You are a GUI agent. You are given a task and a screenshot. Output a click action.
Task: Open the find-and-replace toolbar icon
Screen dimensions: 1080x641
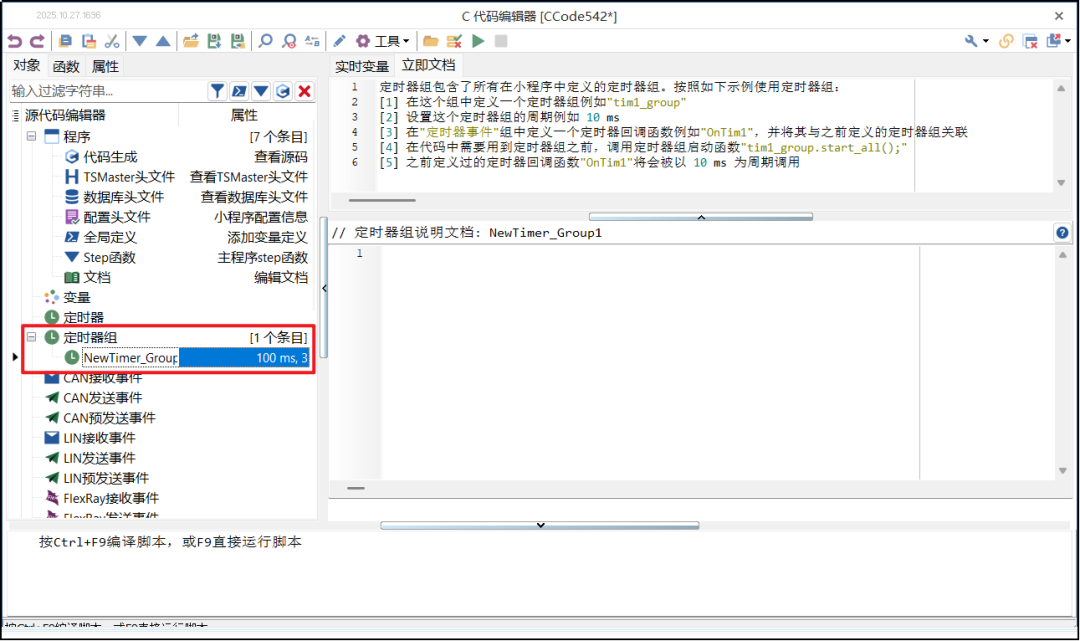[x=312, y=41]
